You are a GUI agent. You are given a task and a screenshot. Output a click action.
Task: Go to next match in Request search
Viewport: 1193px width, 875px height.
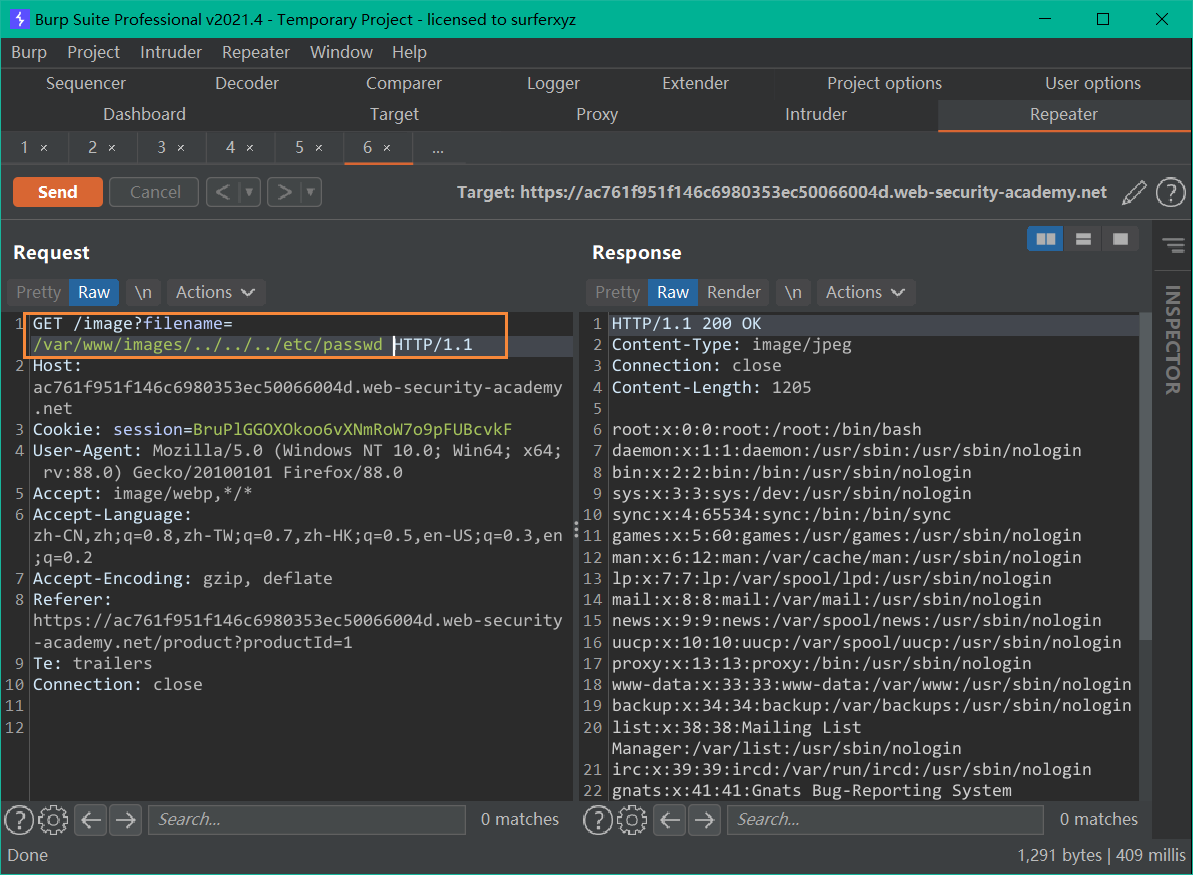[126, 819]
